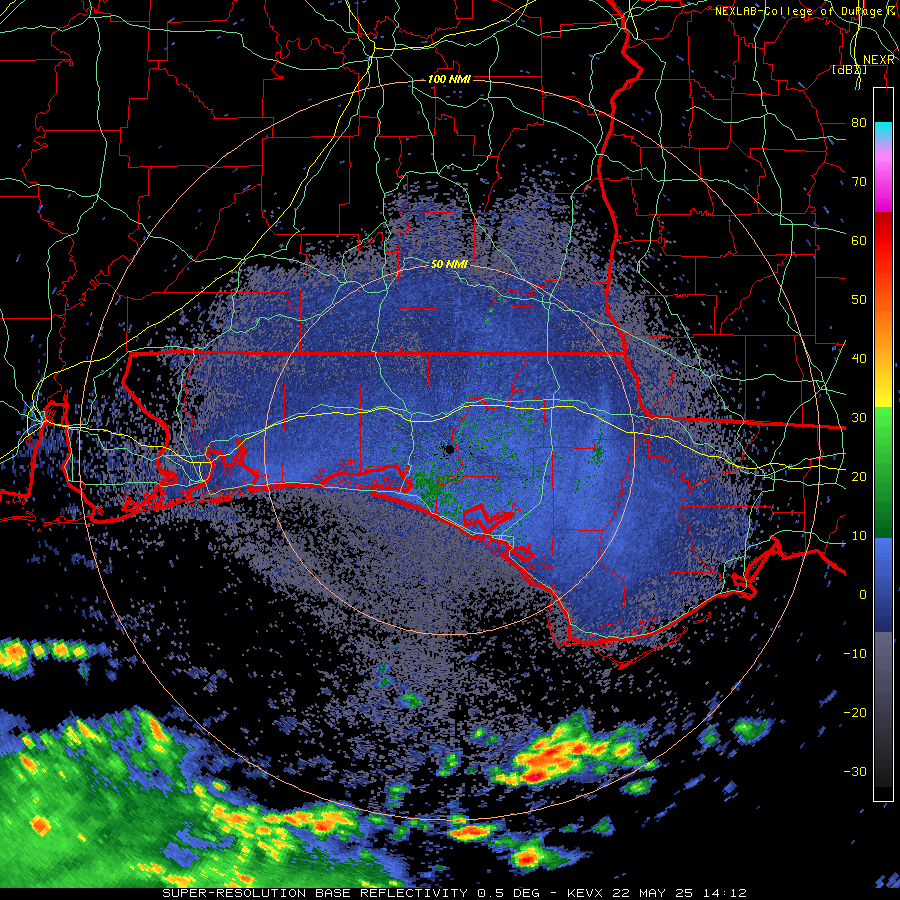Click the 20 value on the dBZ scale
This screenshot has height=900, width=900.
[x=859, y=476]
